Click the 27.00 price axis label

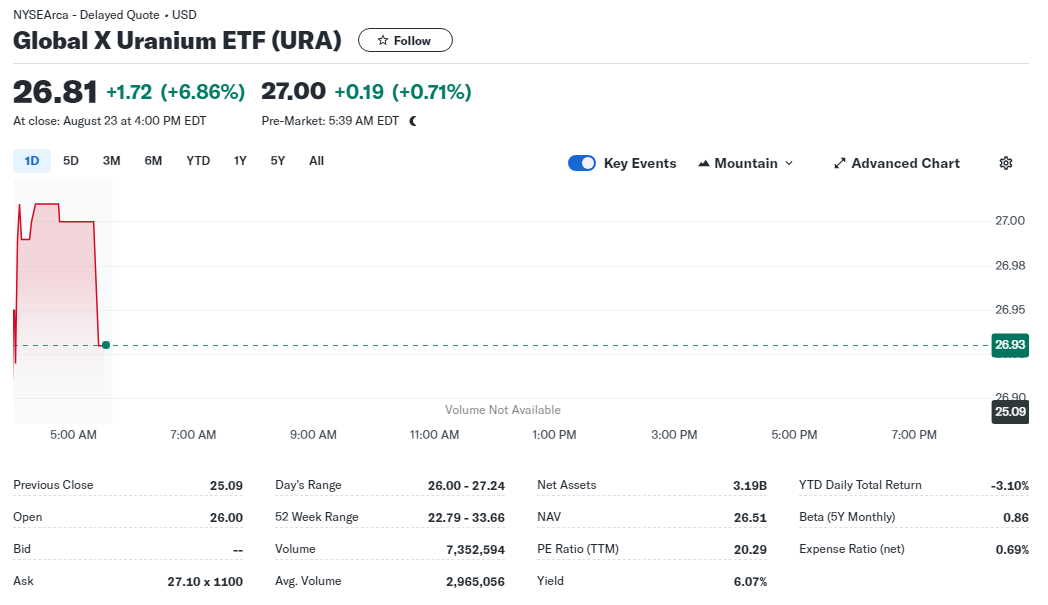(1010, 221)
